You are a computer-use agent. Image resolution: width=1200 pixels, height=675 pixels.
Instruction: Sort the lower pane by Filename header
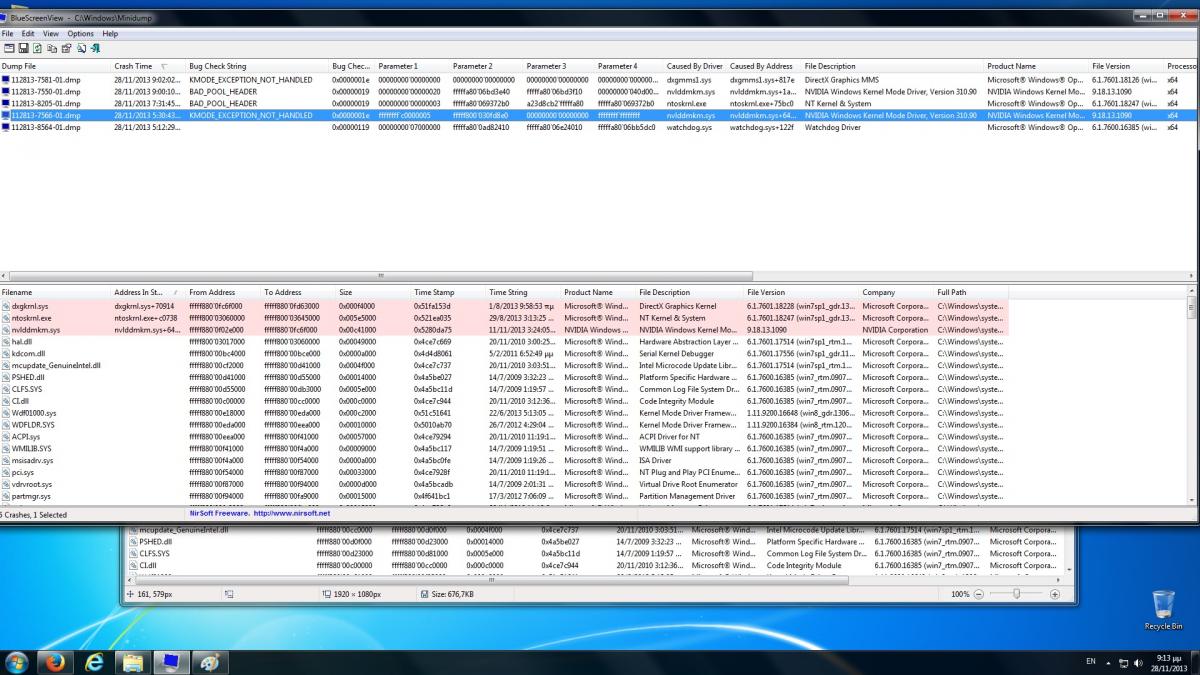click(56, 293)
